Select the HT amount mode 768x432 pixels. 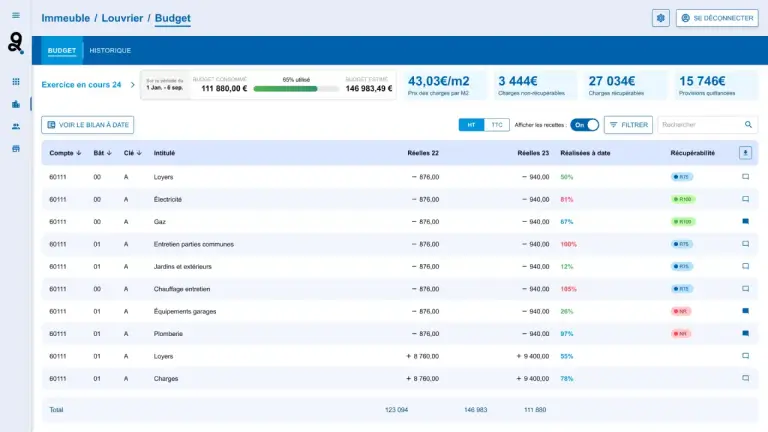[x=471, y=125]
